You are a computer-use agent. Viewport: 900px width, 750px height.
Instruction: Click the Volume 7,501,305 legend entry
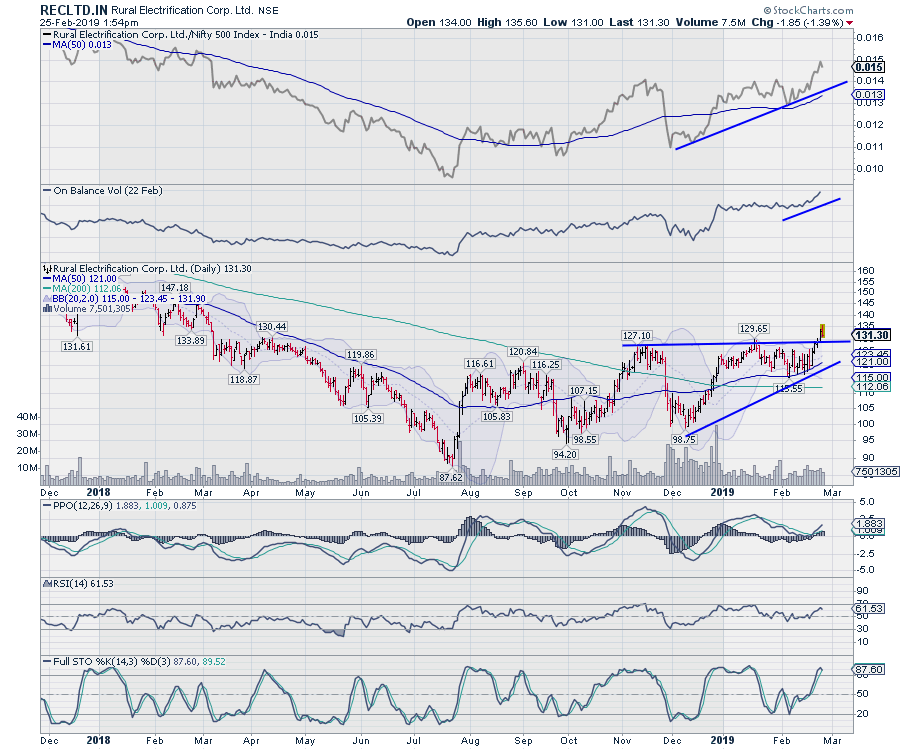pyautogui.click(x=88, y=309)
